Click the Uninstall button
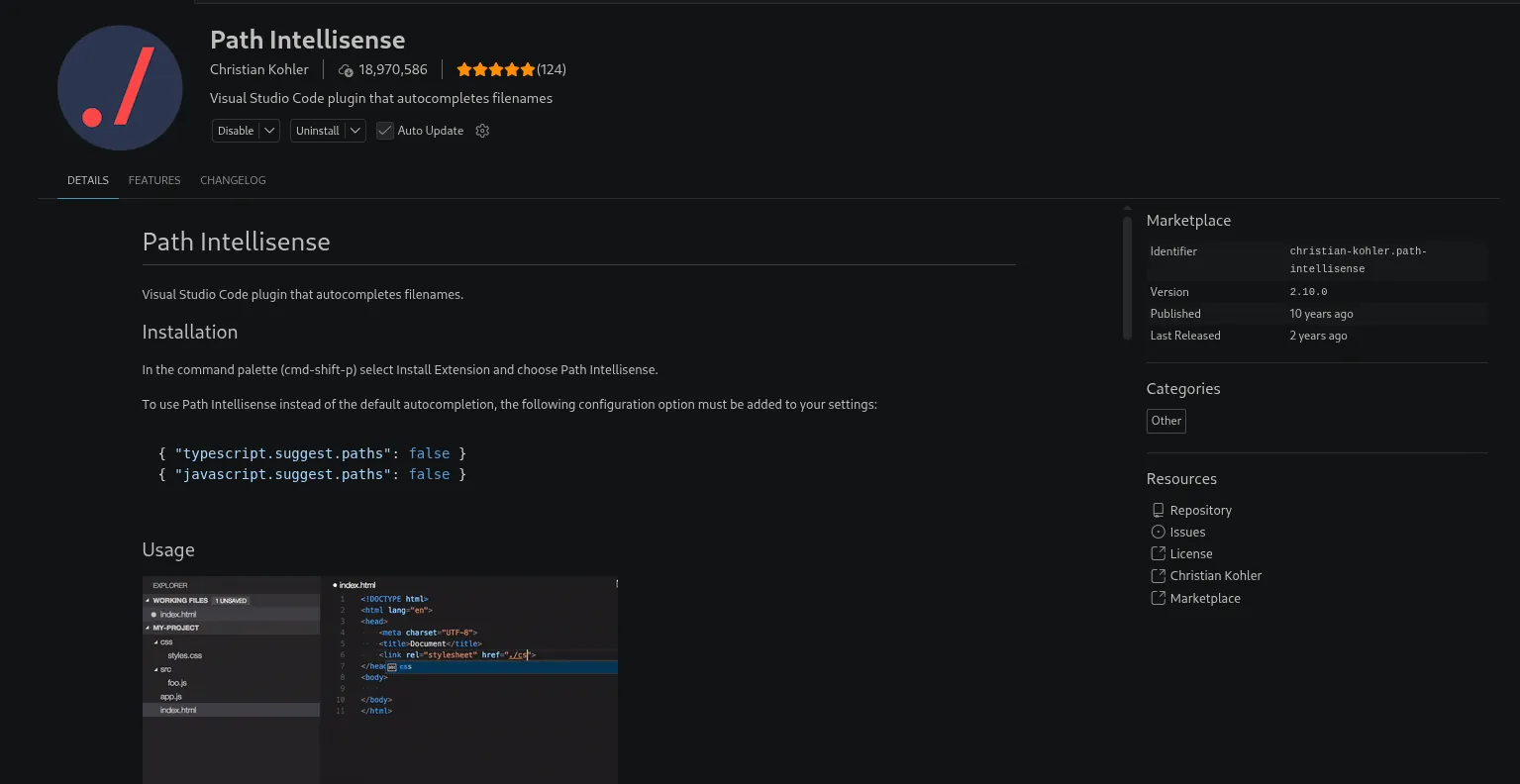The width and height of the screenshot is (1520, 784). coord(318,131)
